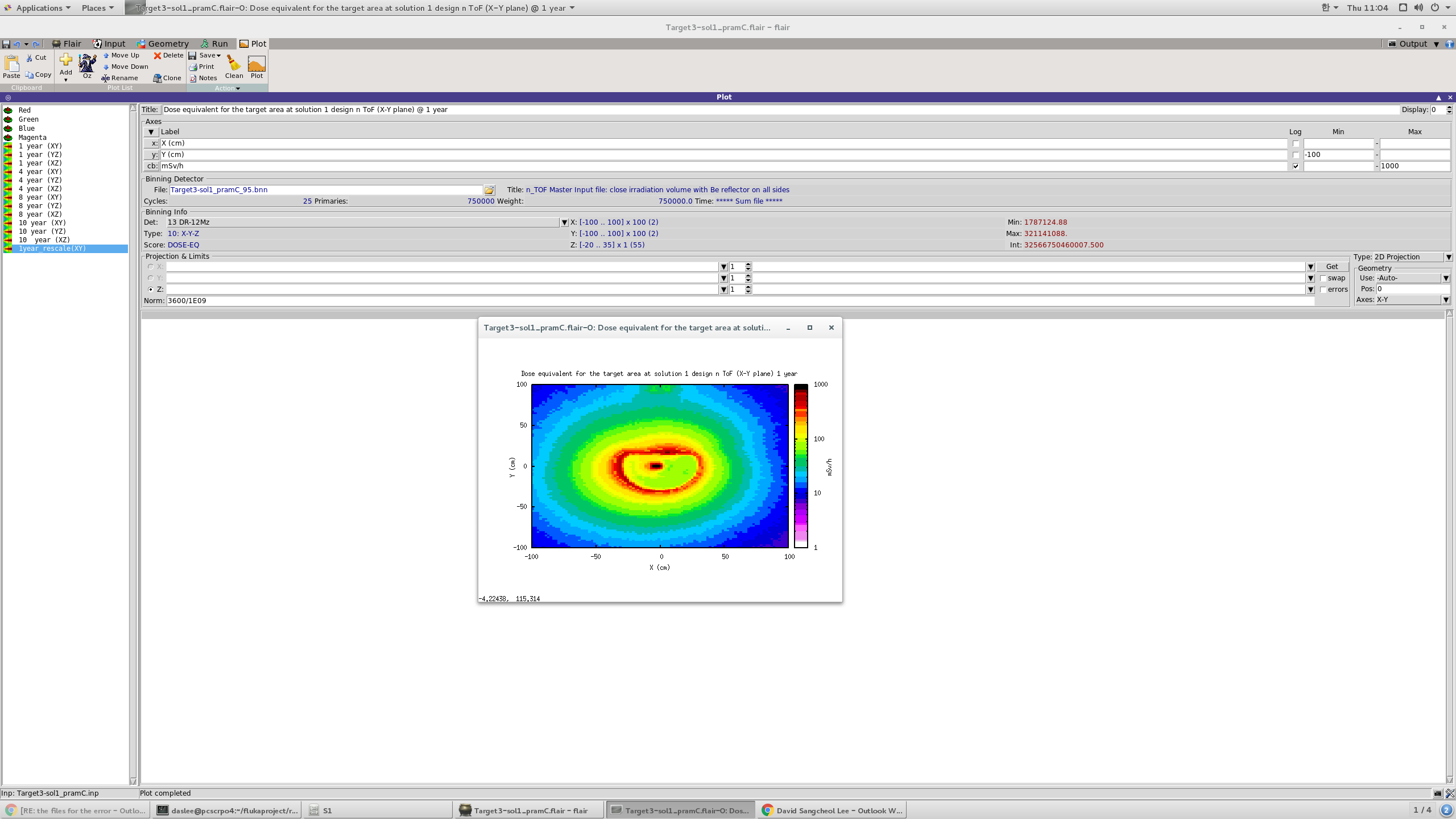Switch to the Input tab
The height and width of the screenshot is (819, 1456).
109,44
